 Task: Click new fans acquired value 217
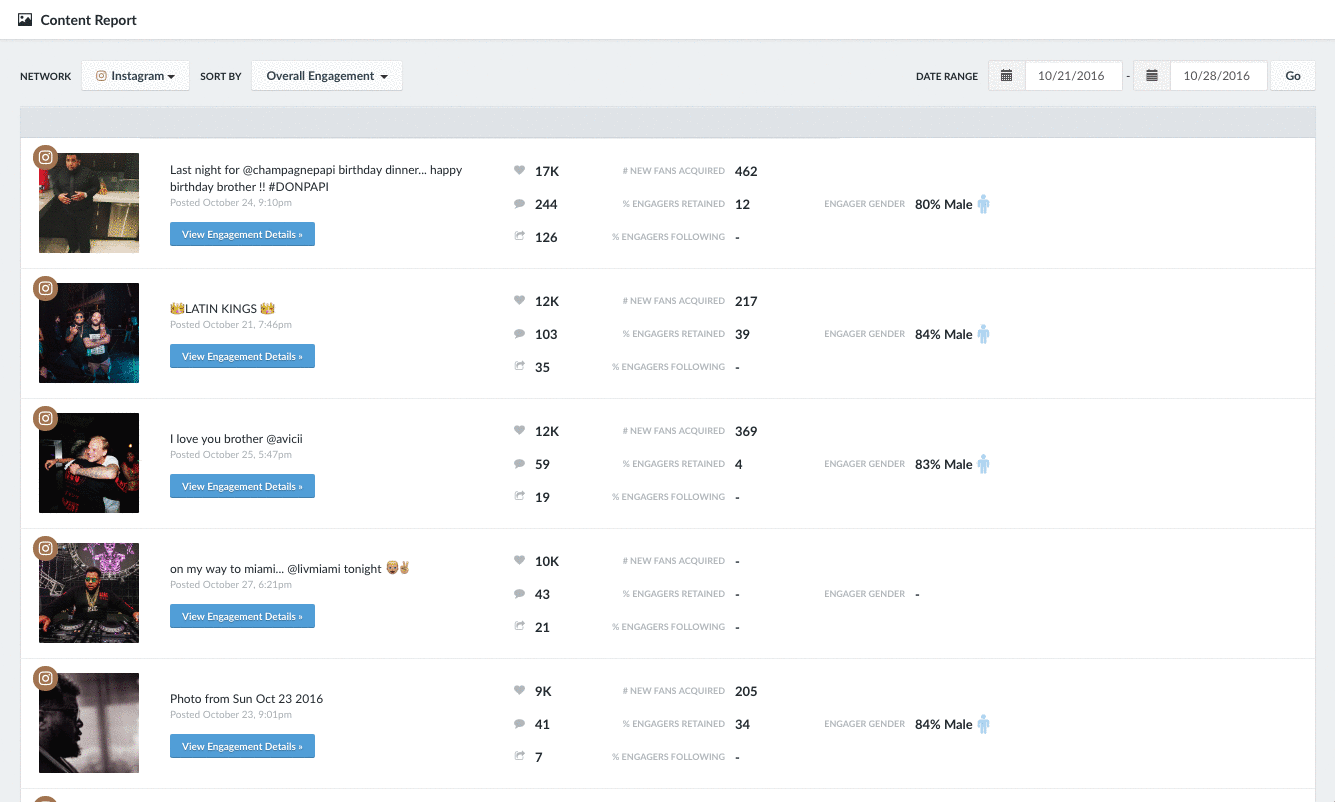pyautogui.click(x=746, y=301)
